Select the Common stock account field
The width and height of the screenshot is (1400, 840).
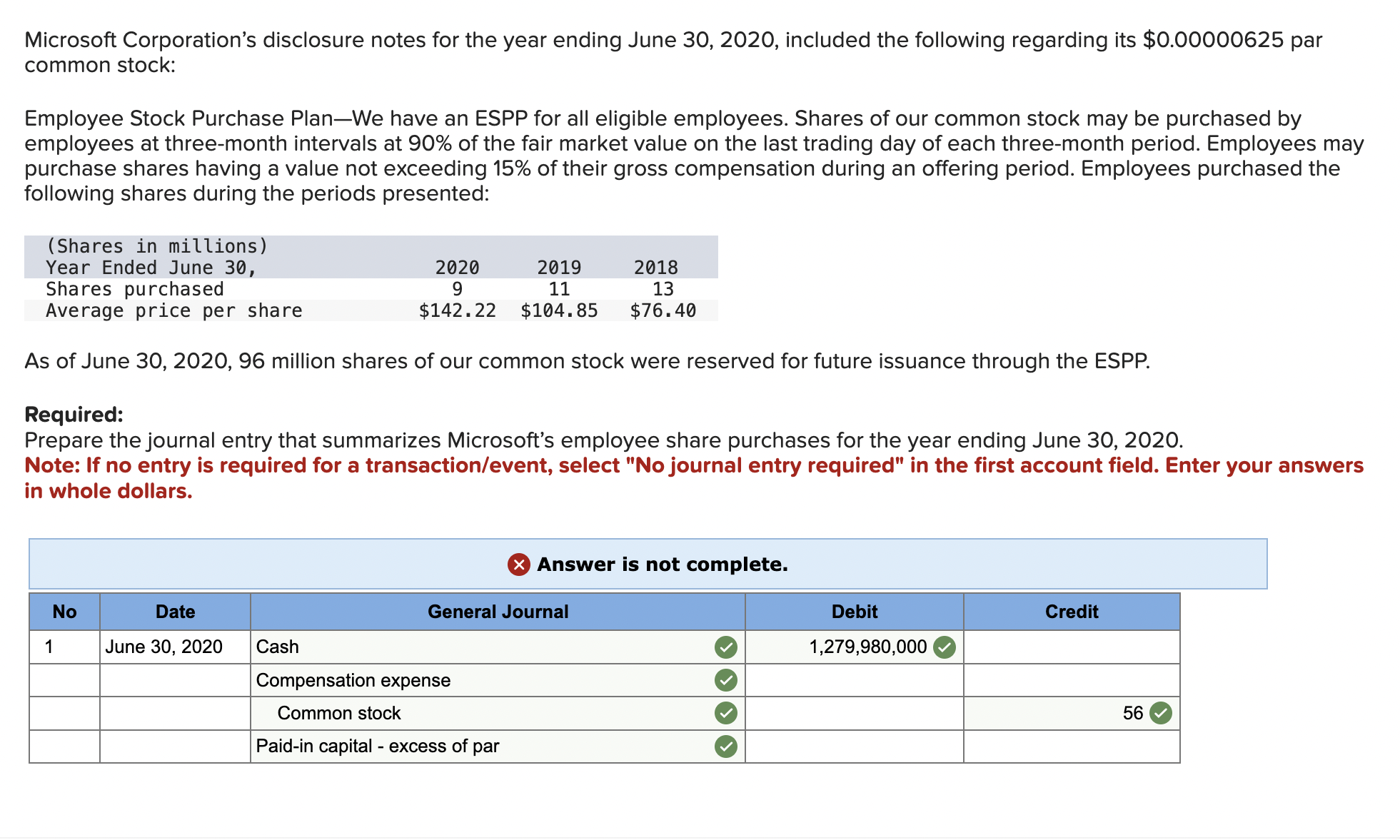click(x=497, y=713)
